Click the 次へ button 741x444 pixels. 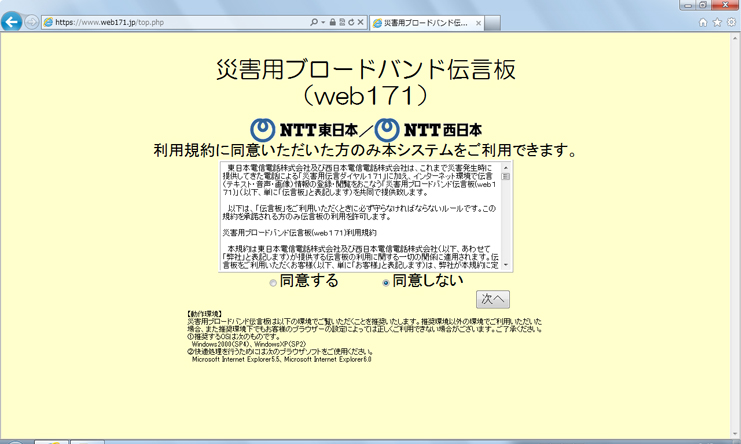(493, 299)
